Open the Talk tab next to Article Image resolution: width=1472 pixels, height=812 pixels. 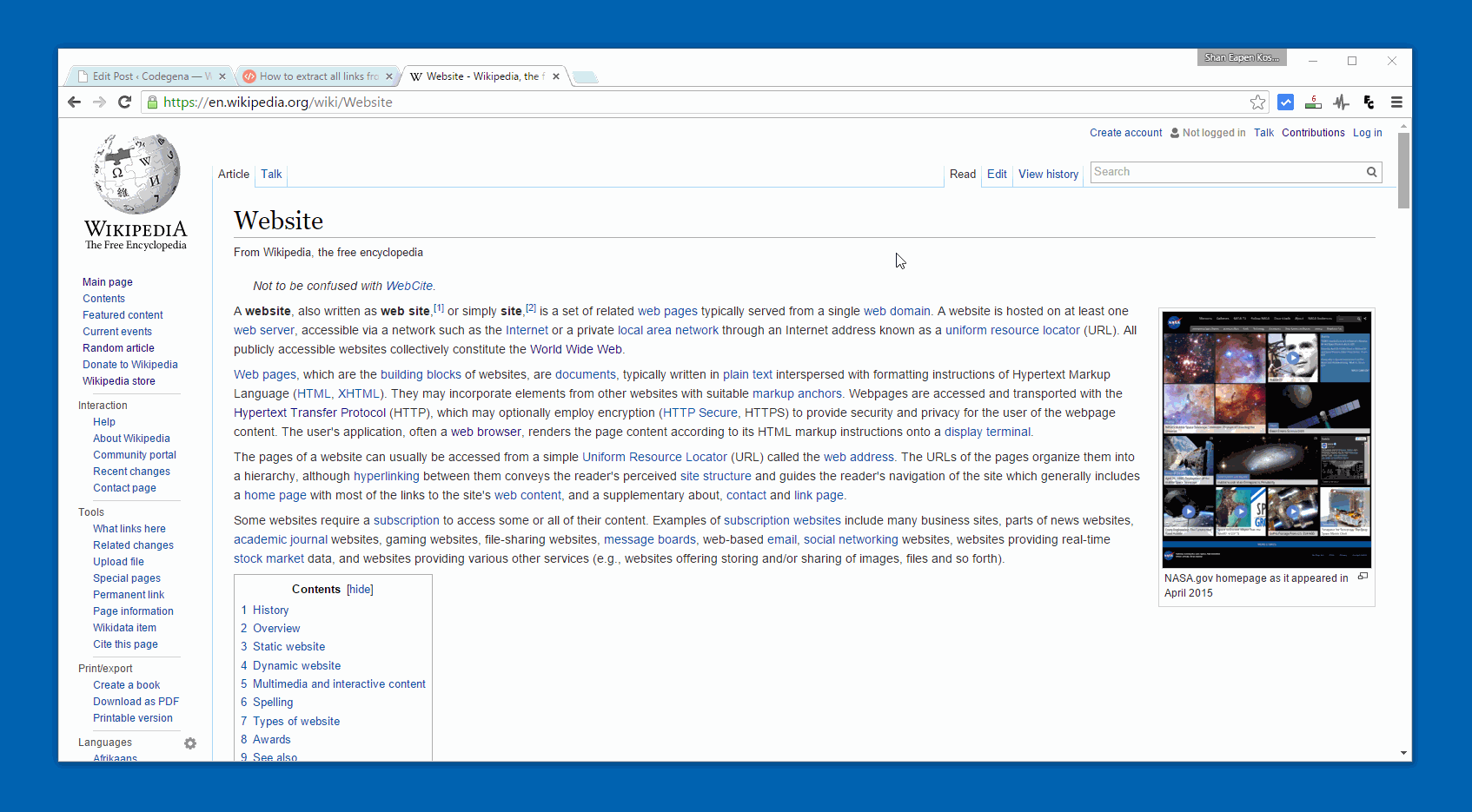pyautogui.click(x=271, y=175)
